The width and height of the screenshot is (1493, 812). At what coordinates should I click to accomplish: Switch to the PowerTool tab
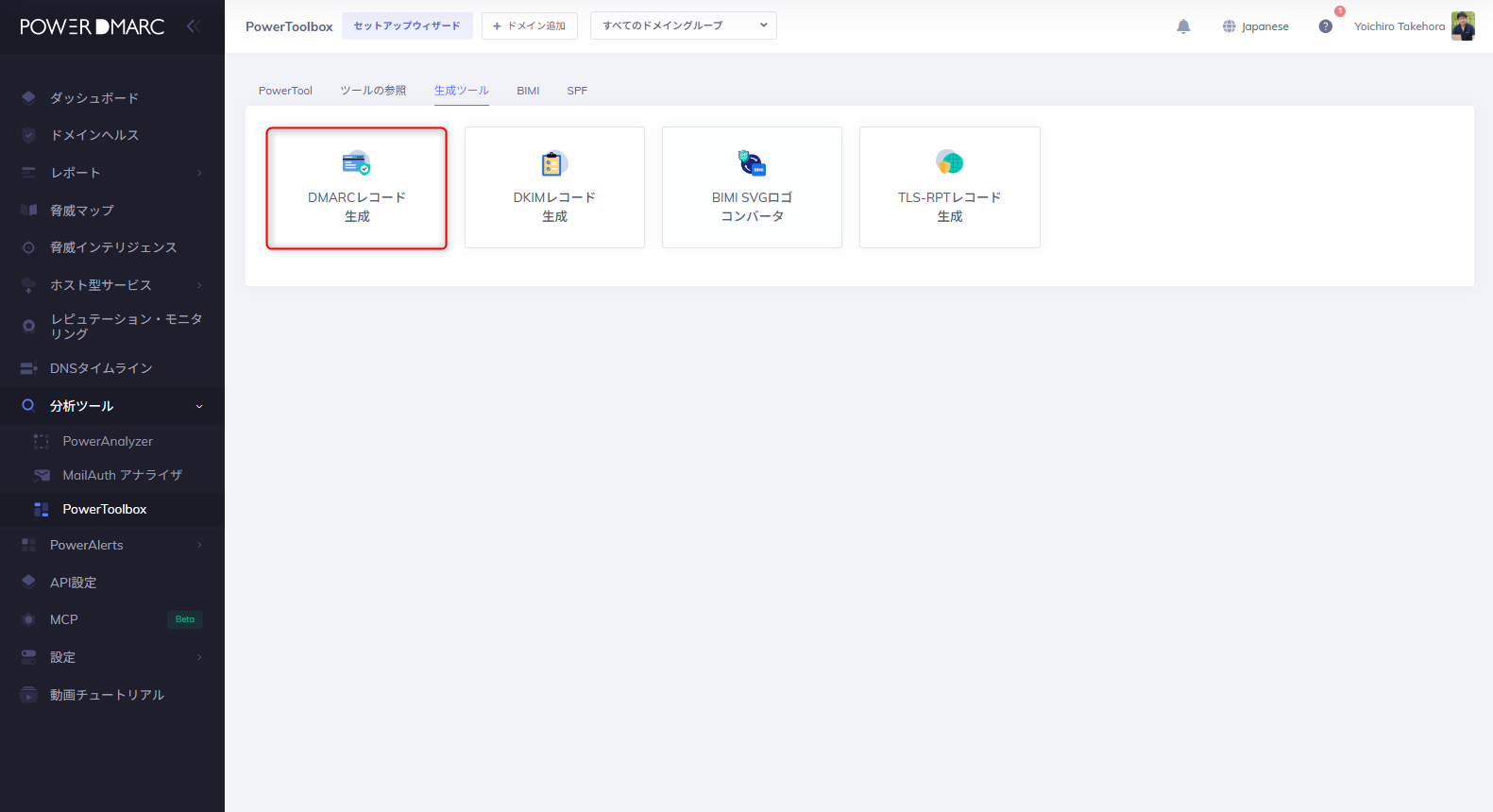point(285,91)
